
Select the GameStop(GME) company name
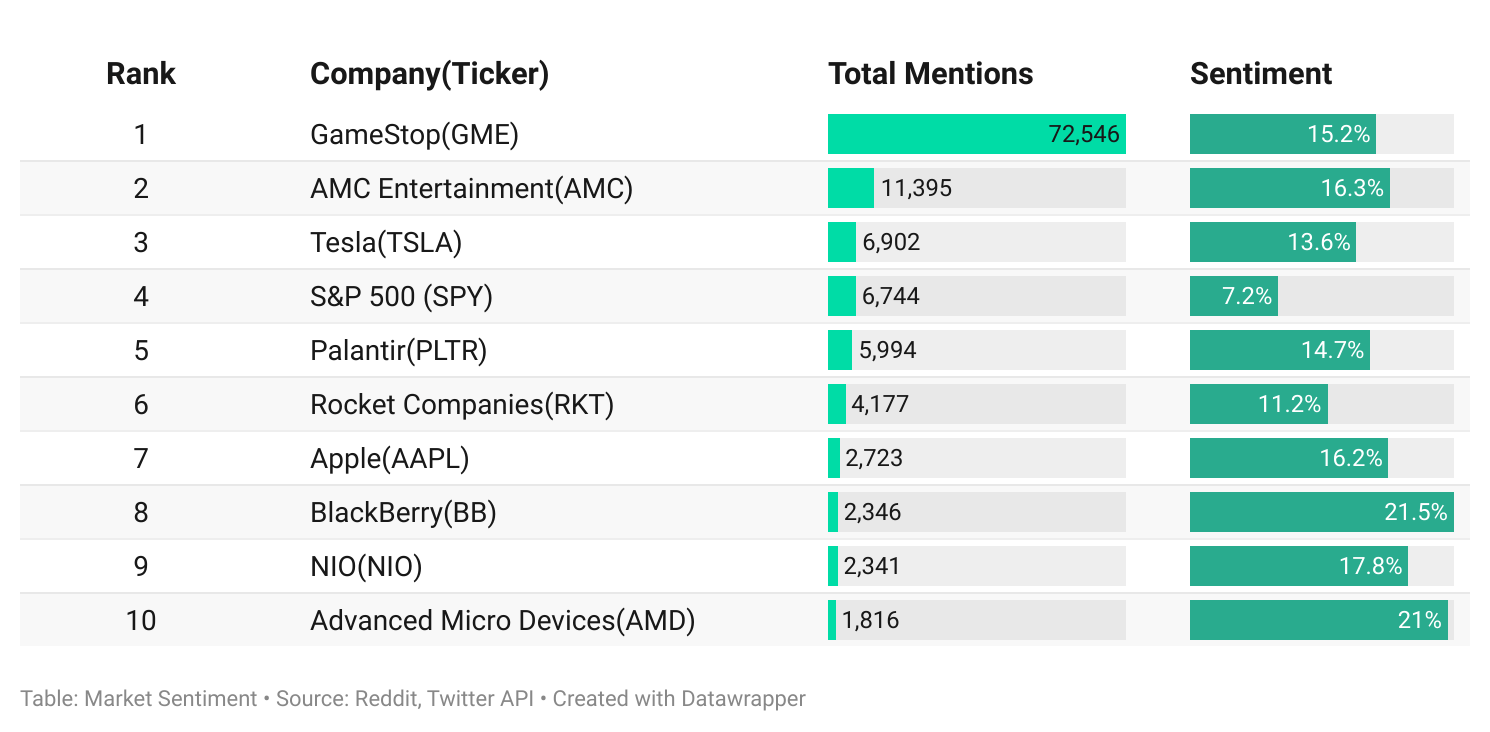(414, 134)
